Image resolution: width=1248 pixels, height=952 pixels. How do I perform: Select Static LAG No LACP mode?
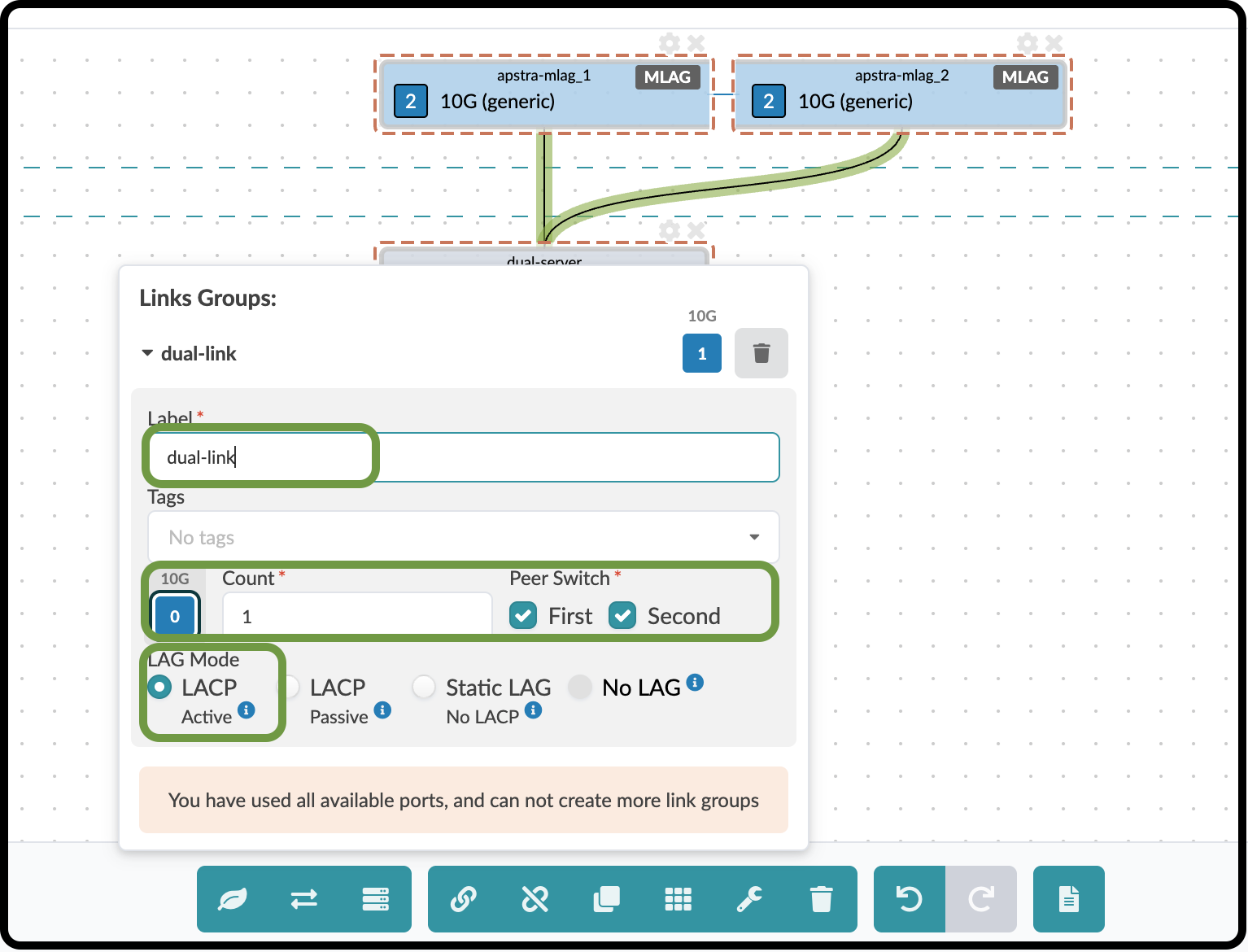click(424, 688)
